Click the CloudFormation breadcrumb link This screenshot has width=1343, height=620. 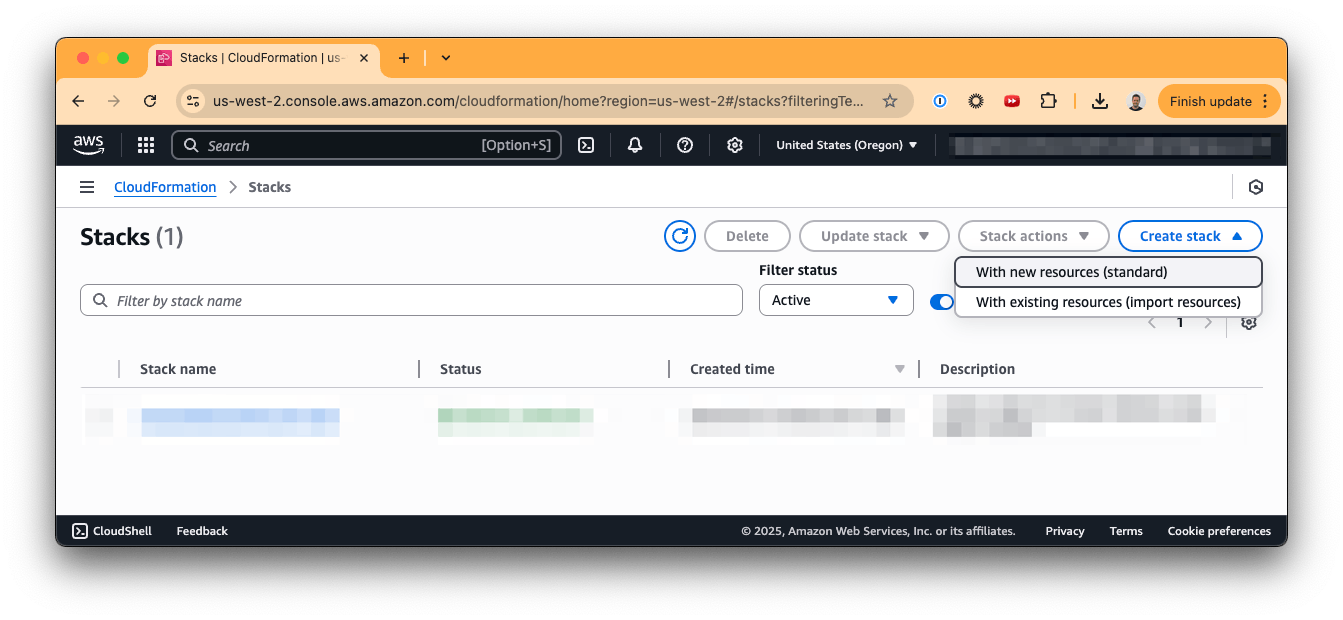(165, 187)
